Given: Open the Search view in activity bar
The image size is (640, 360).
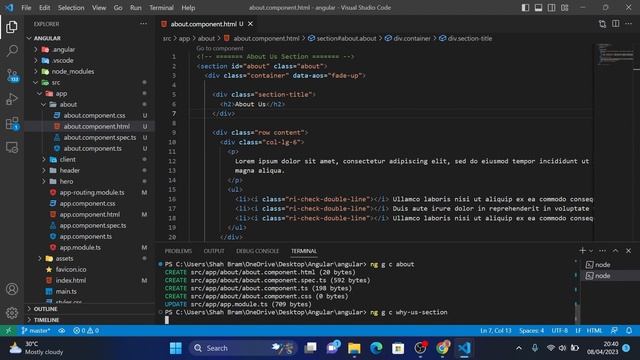Looking at the screenshot, I should coord(12,51).
